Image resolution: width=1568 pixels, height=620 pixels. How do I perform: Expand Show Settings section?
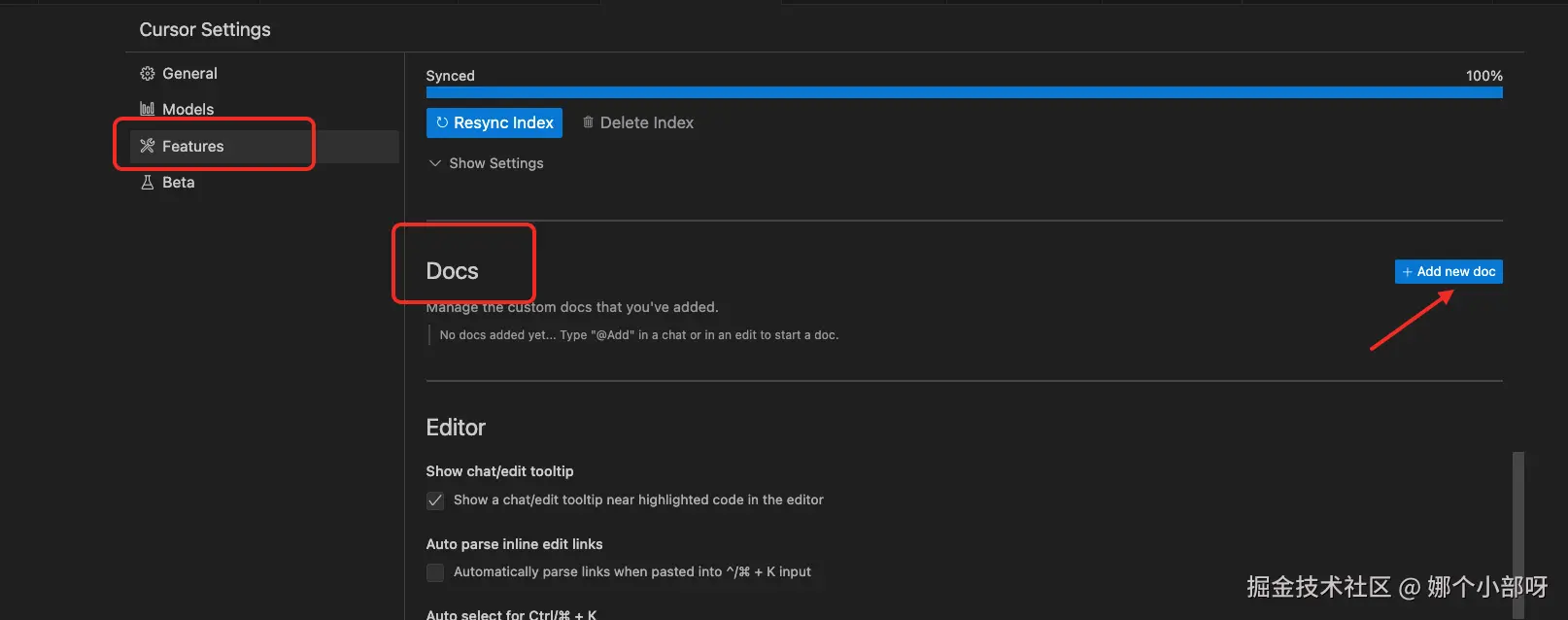pos(486,163)
